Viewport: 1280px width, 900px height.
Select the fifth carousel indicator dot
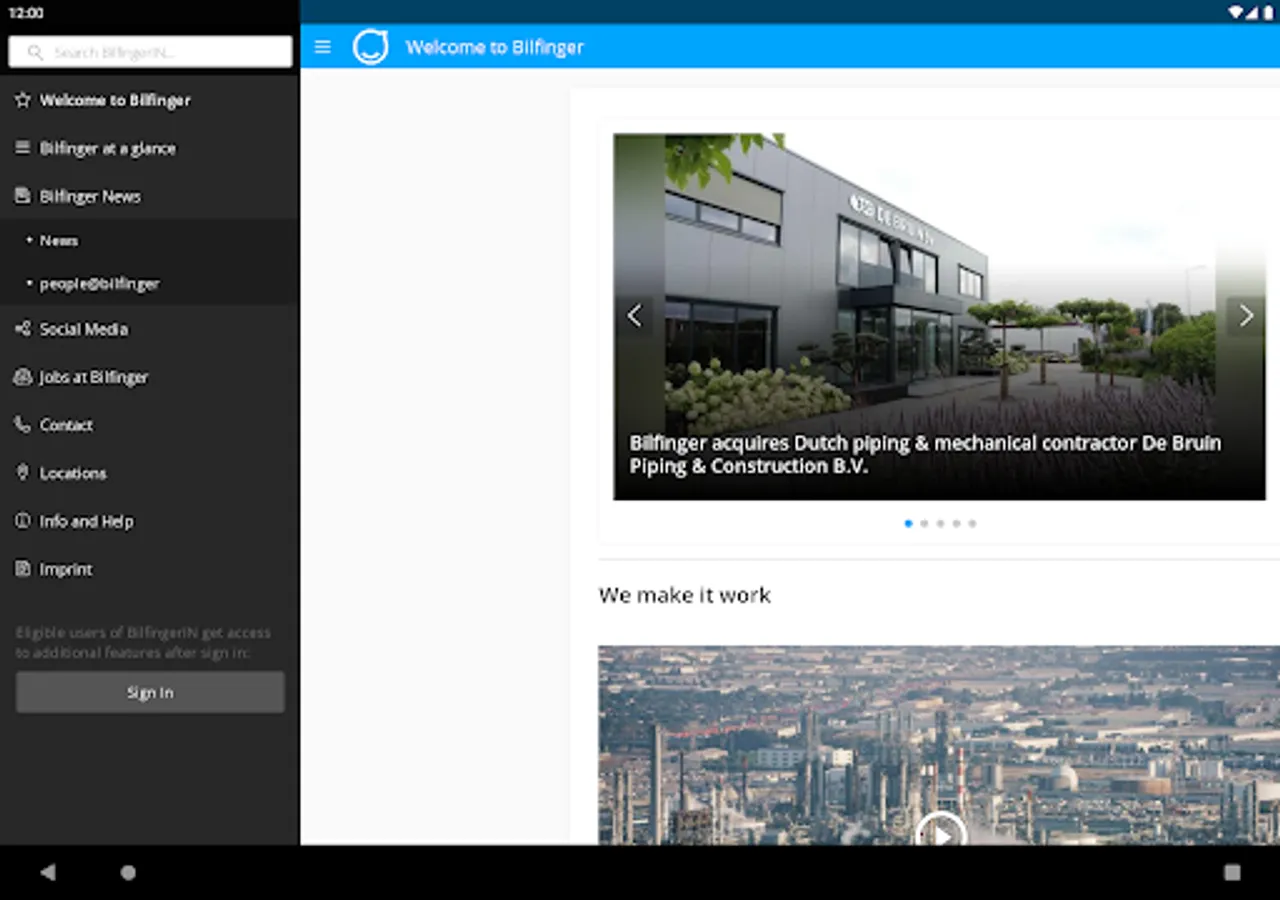coord(972,523)
